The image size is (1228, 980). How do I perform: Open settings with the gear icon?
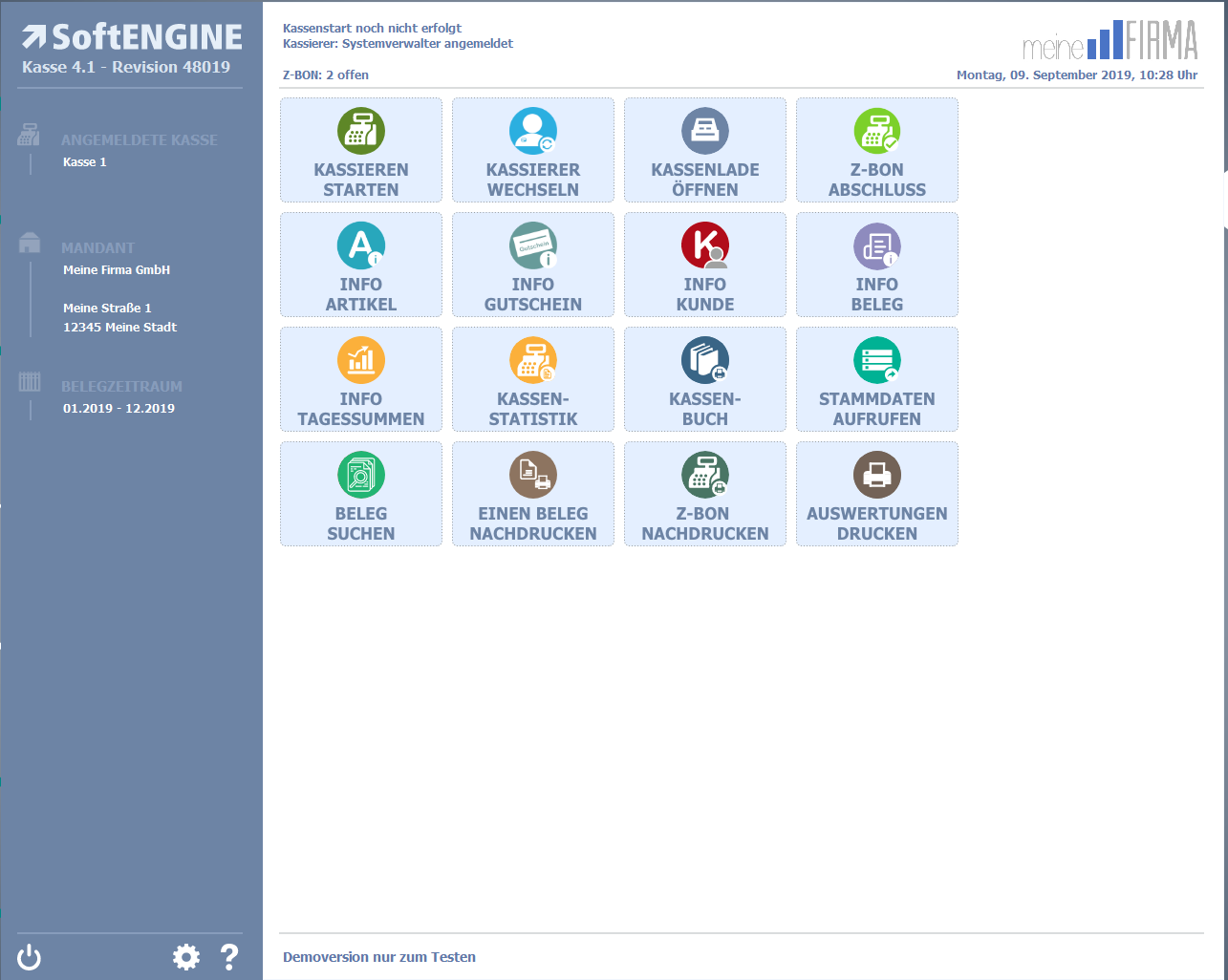pyautogui.click(x=185, y=957)
